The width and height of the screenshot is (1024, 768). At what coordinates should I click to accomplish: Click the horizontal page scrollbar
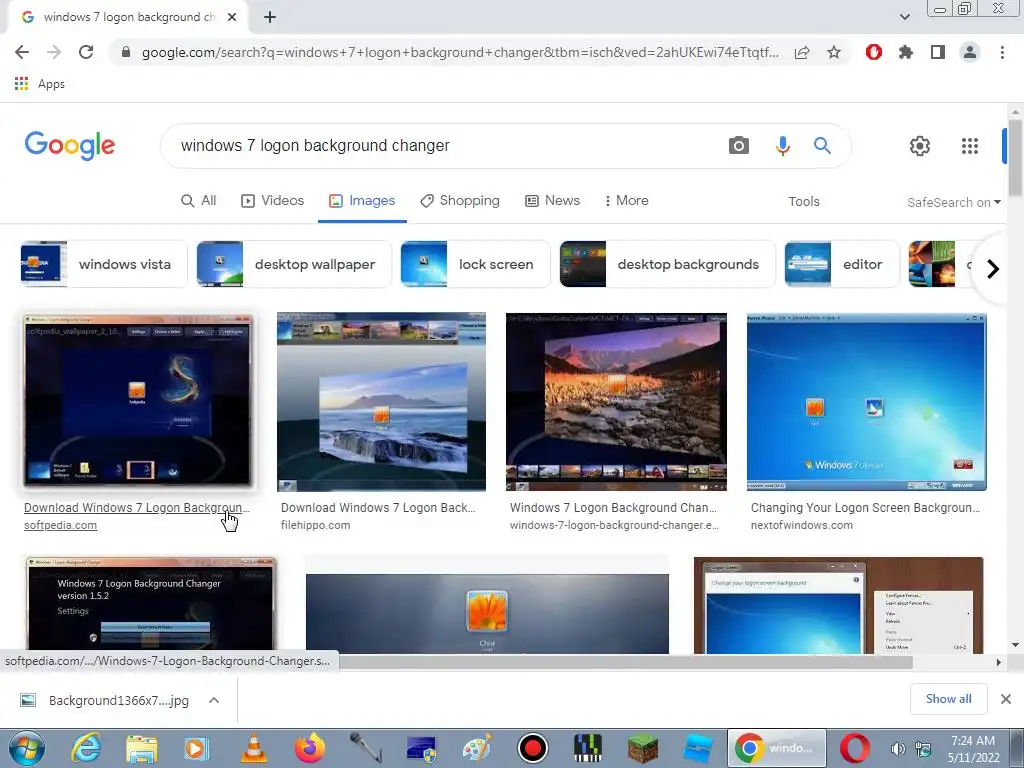point(626,662)
